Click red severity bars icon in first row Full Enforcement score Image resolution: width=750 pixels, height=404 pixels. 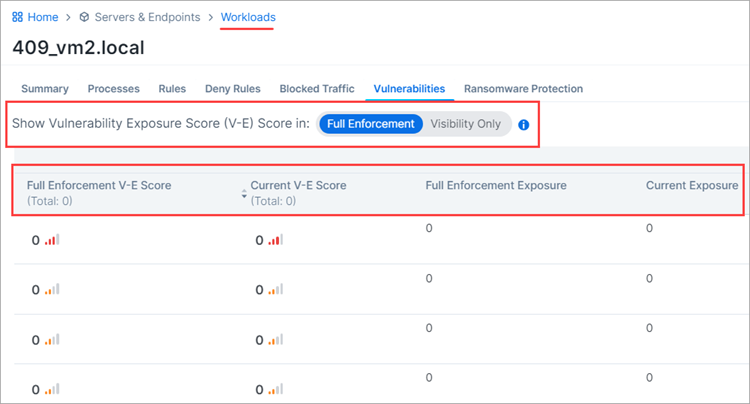click(x=53, y=240)
